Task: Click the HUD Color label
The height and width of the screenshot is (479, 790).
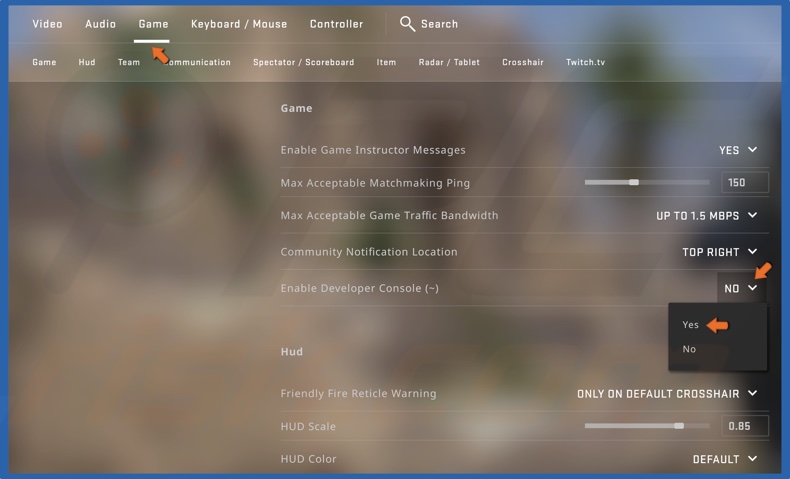Action: [308, 459]
